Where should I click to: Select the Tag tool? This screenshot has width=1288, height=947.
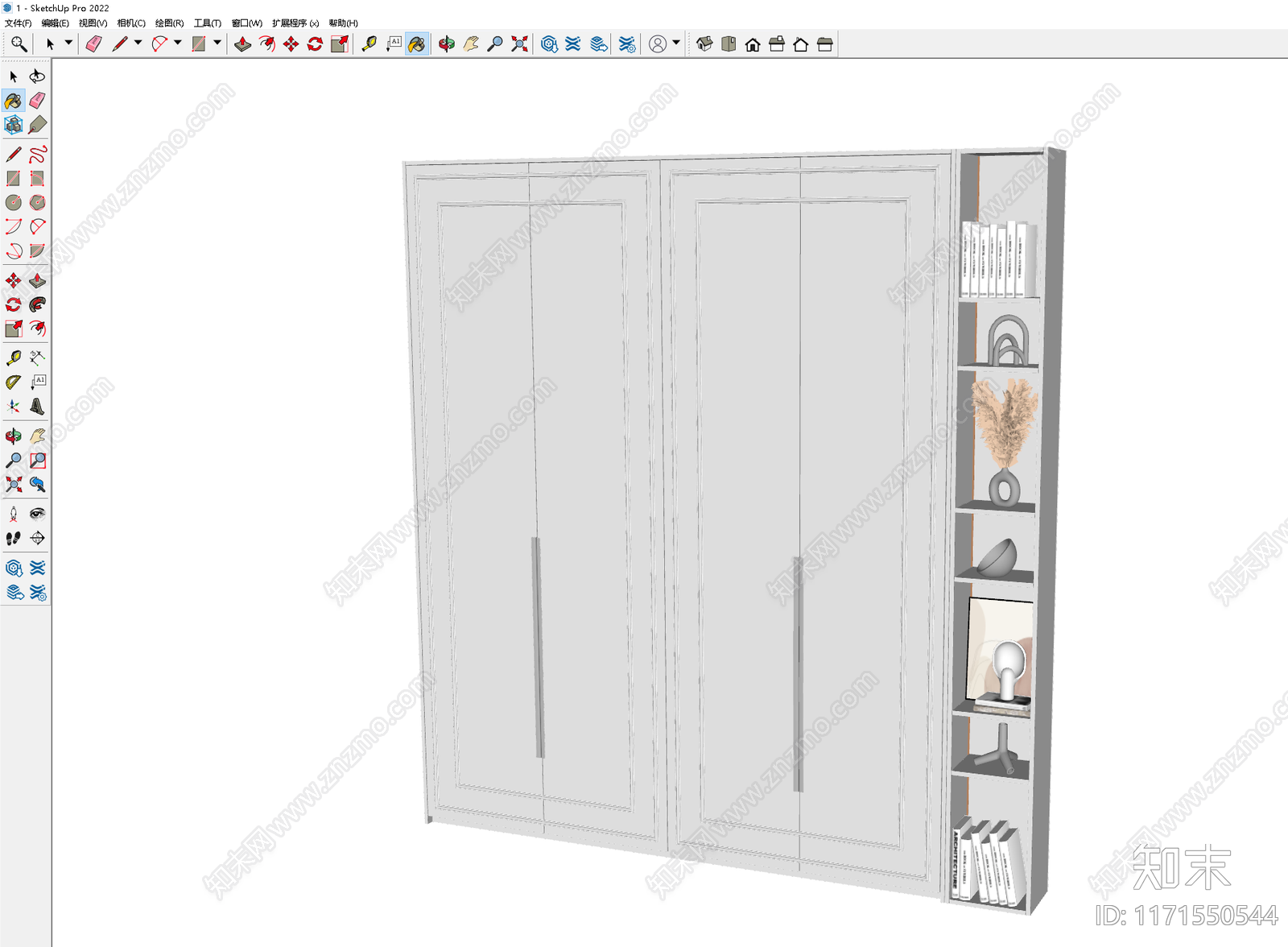coord(37,125)
